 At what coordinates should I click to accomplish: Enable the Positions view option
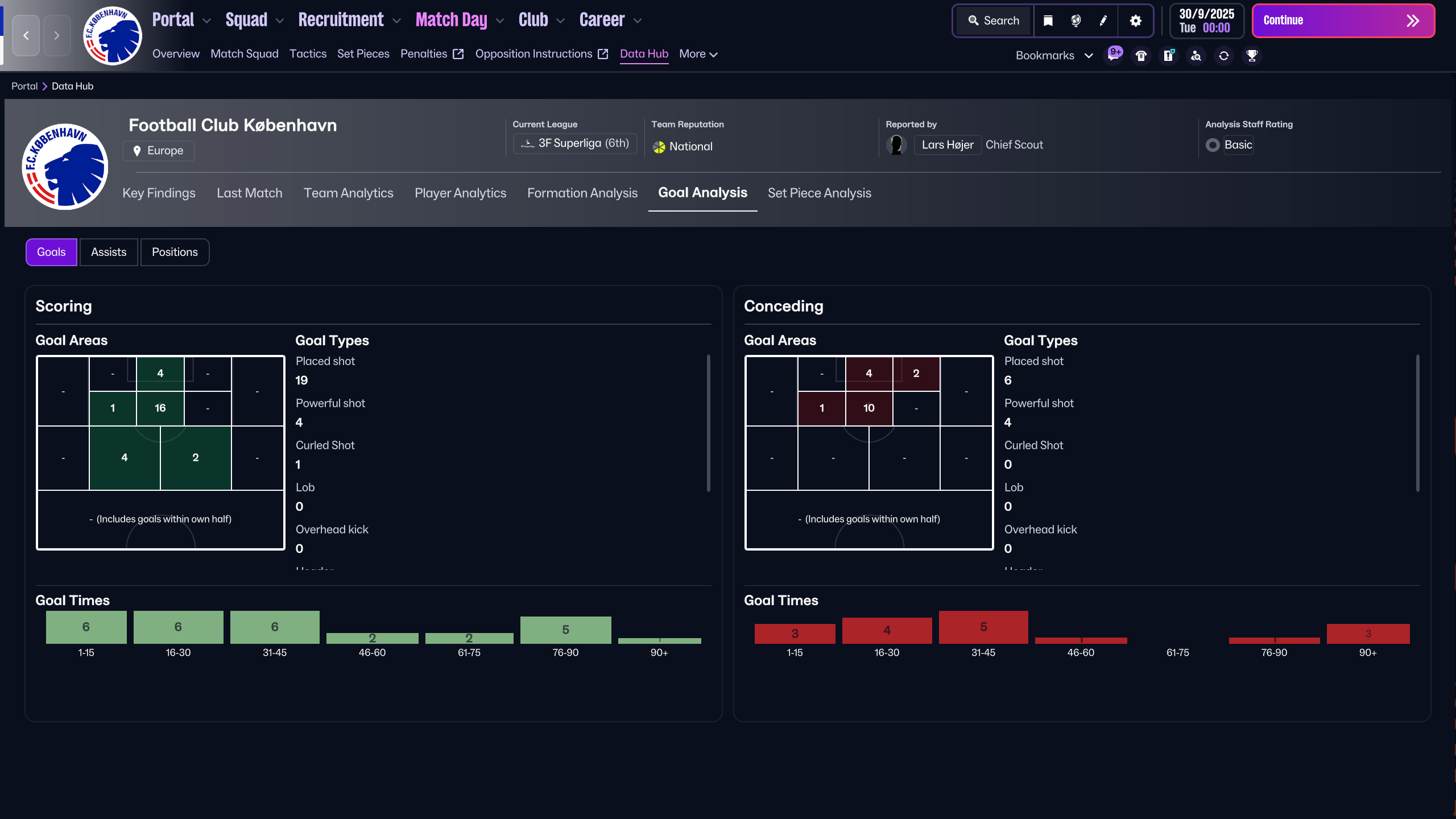[x=174, y=251]
